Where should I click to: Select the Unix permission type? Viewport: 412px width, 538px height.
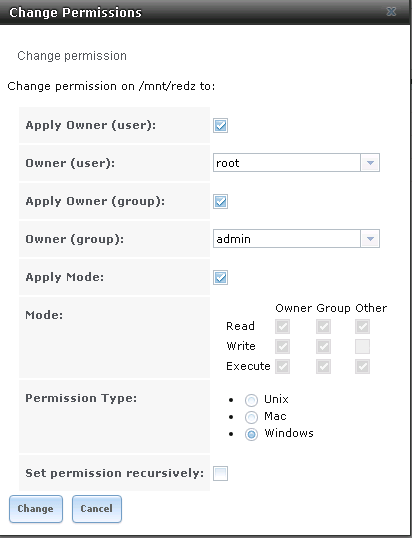click(251, 400)
